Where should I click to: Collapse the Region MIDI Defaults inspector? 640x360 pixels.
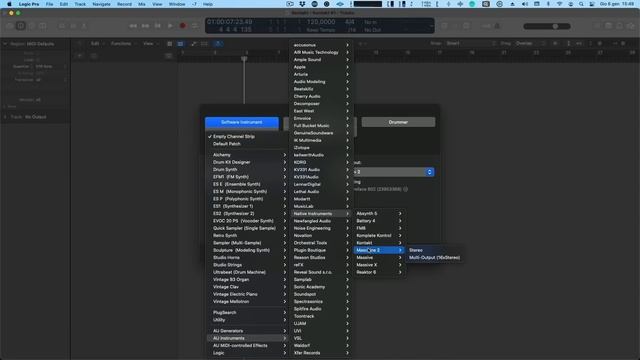(x=5, y=44)
